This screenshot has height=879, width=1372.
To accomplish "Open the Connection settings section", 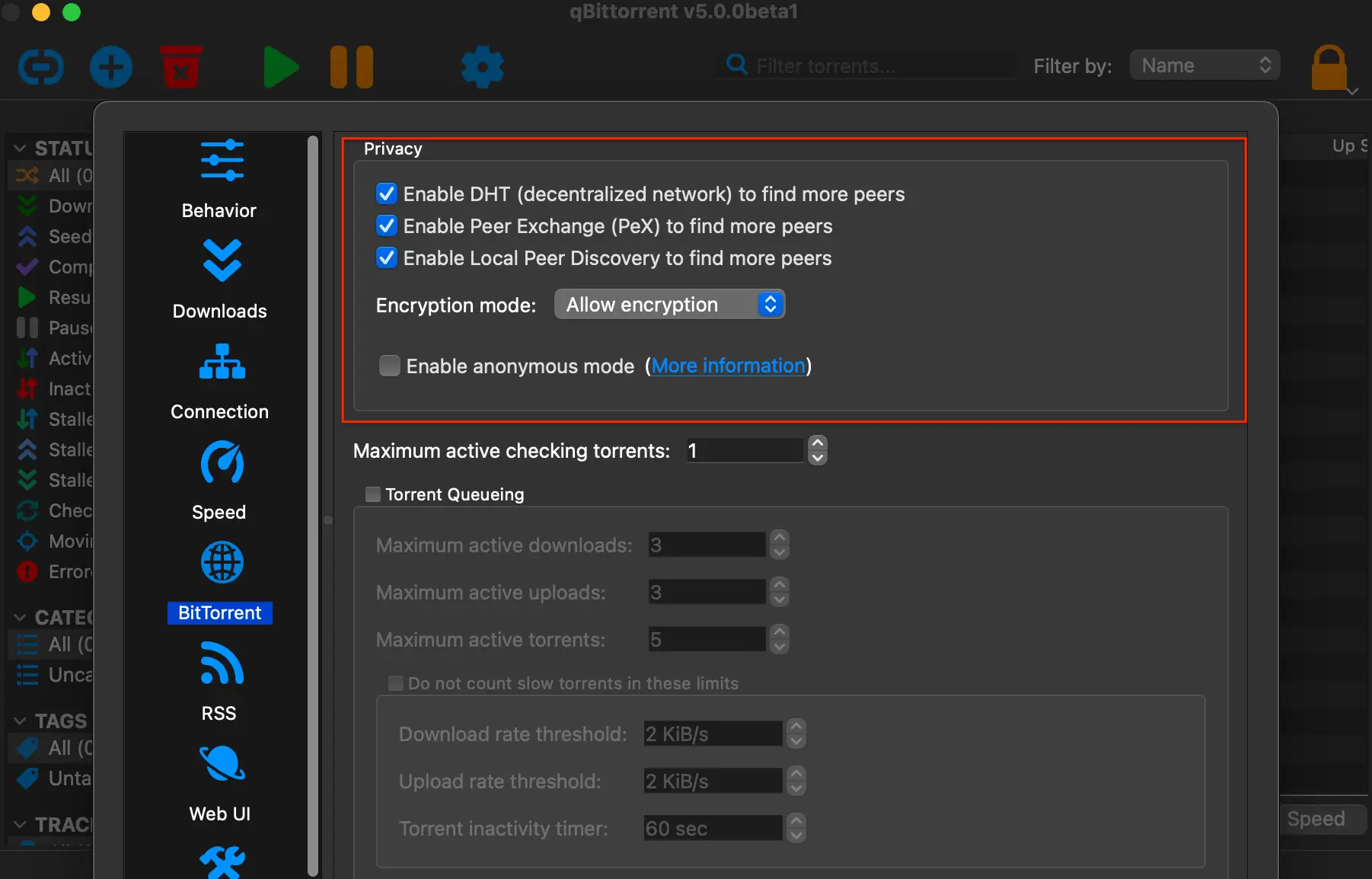I will 219,381.
